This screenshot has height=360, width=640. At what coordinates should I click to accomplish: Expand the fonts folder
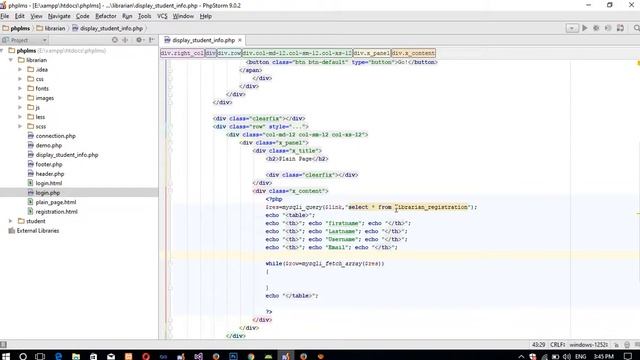point(20,88)
